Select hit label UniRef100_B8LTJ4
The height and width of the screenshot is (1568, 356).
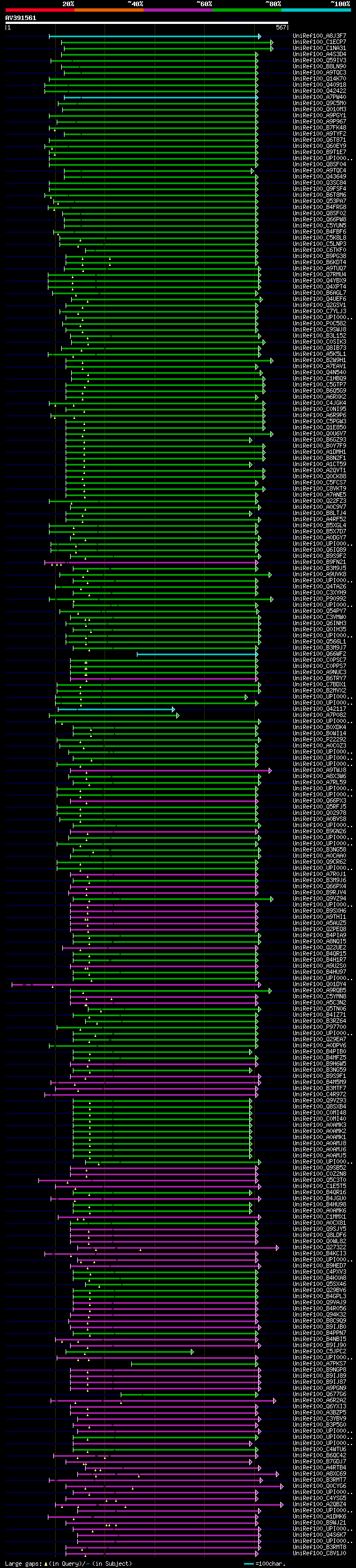319,513
